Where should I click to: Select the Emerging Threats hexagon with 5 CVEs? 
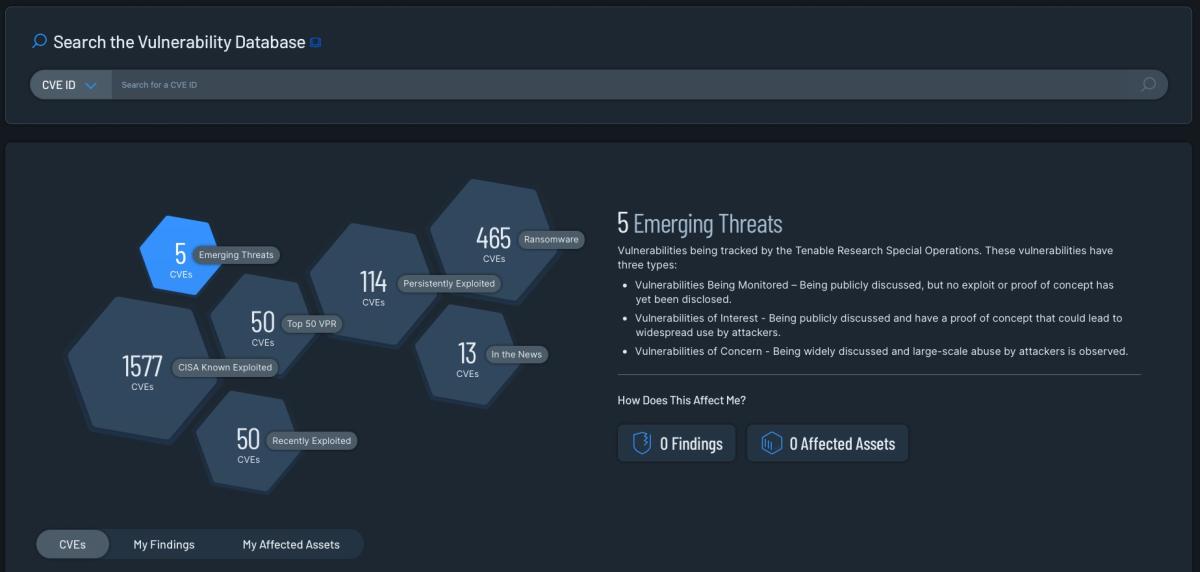180,256
